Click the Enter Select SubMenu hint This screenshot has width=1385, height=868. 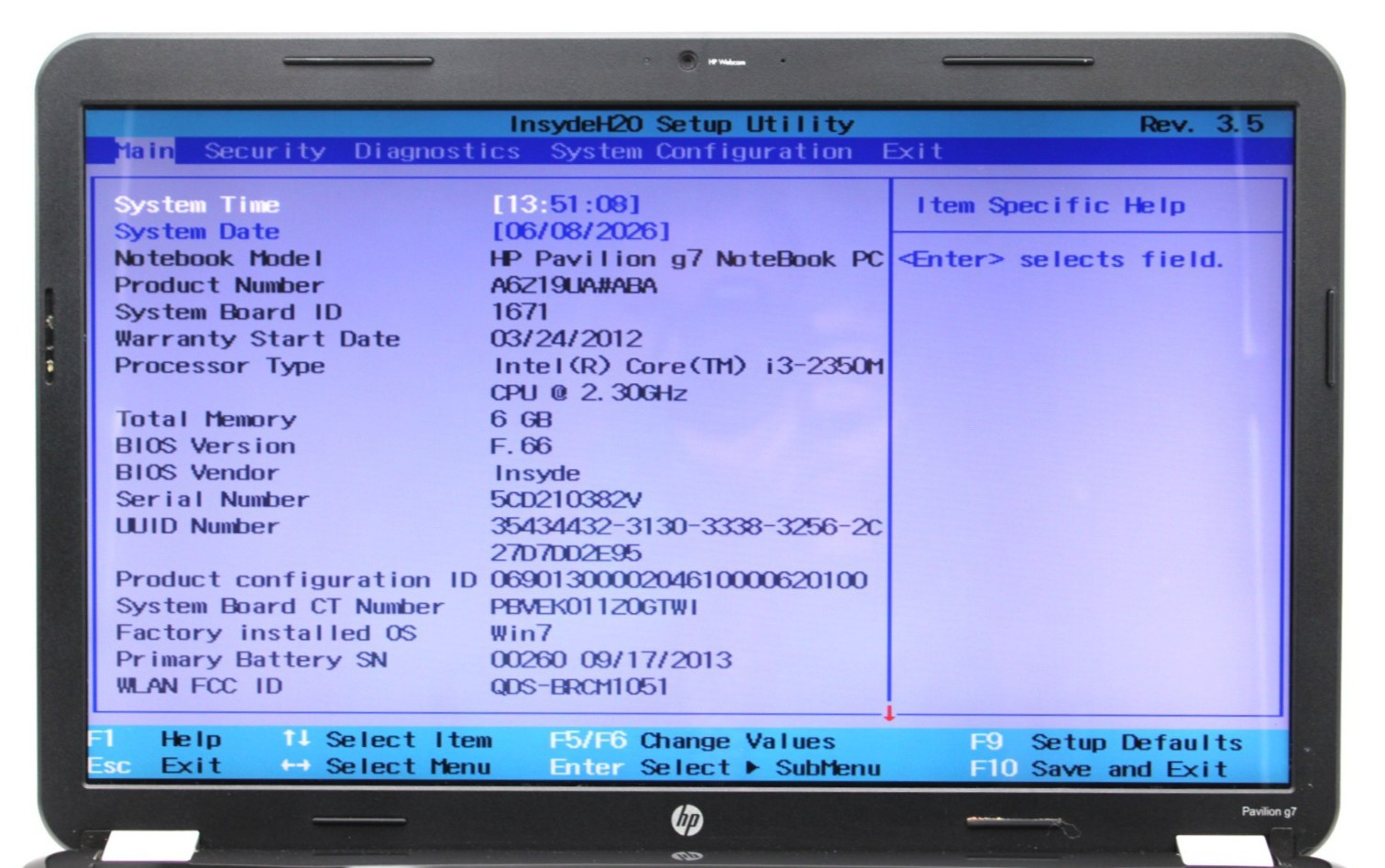point(715,767)
